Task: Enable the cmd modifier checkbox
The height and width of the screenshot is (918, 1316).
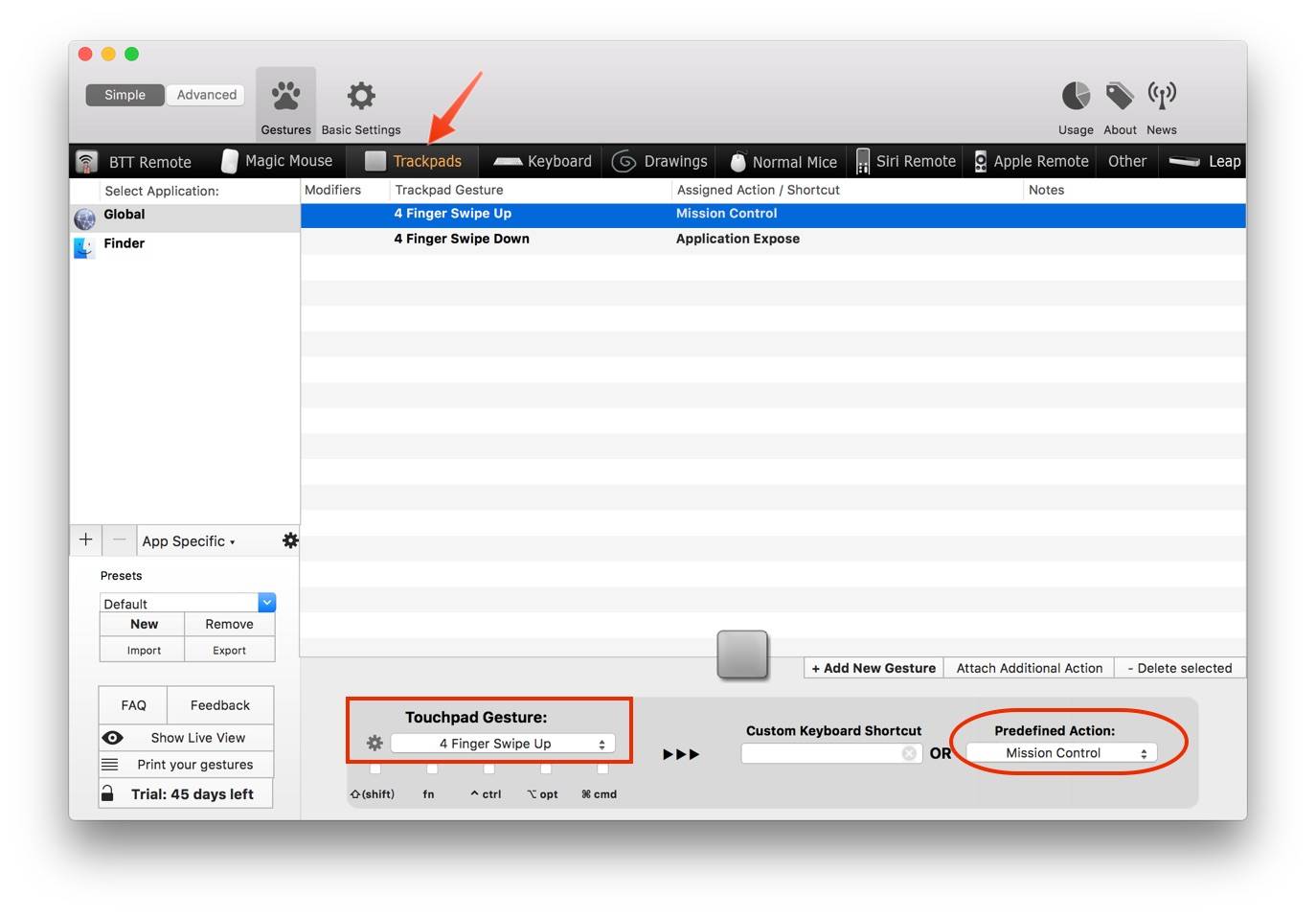Action: (602, 769)
